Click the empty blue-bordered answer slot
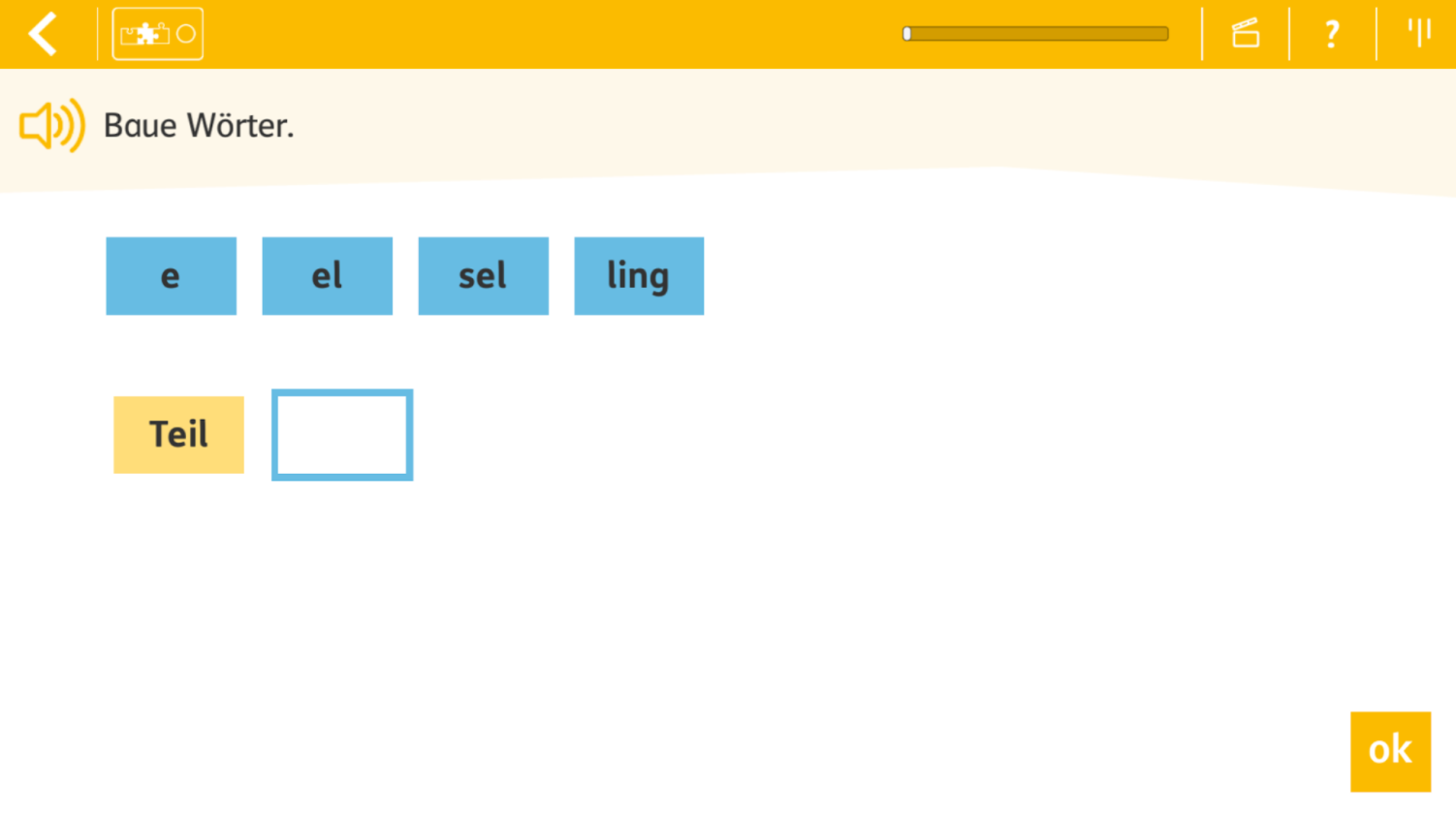The image size is (1456, 817). (342, 435)
